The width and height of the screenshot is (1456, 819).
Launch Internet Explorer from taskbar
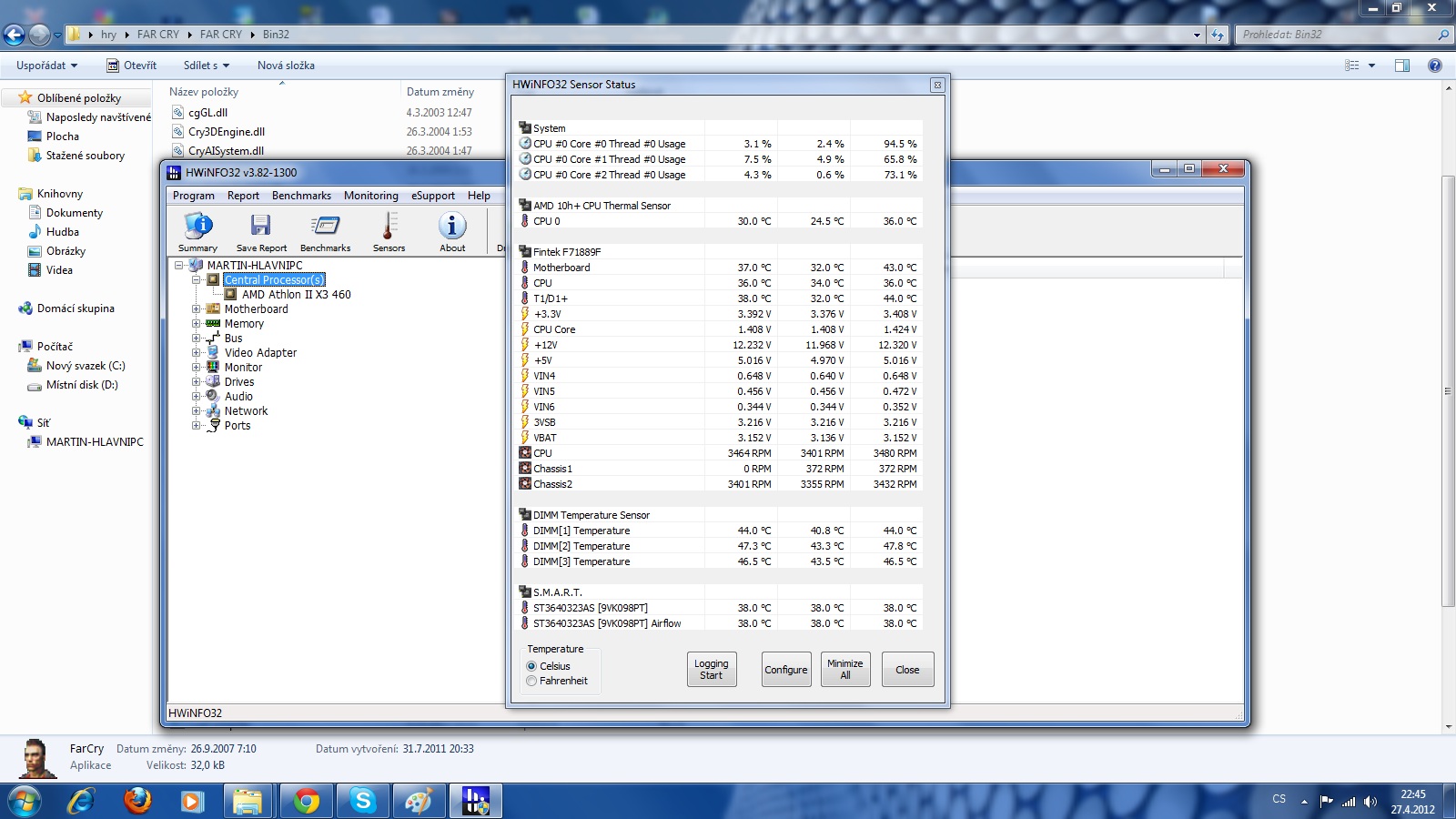[81, 801]
